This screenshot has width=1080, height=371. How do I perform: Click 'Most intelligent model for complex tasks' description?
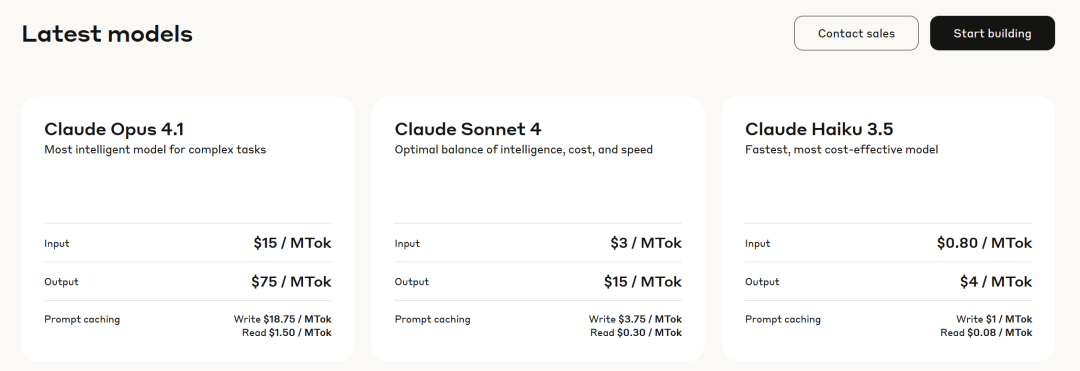click(155, 149)
